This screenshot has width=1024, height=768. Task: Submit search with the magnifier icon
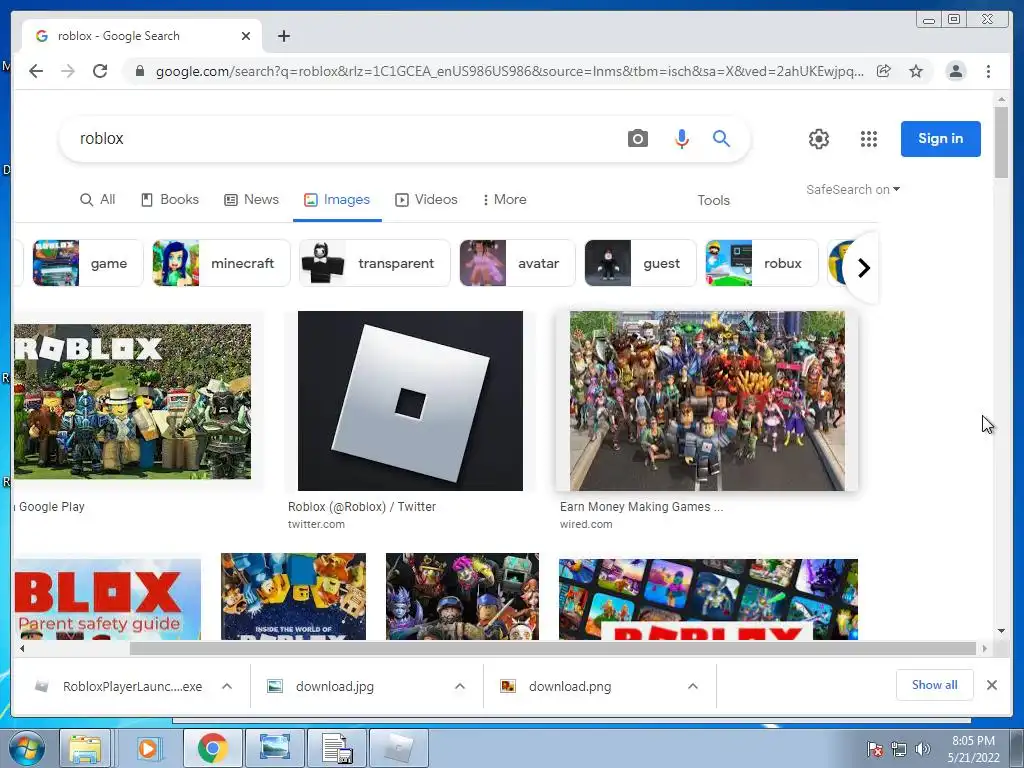[721, 138]
